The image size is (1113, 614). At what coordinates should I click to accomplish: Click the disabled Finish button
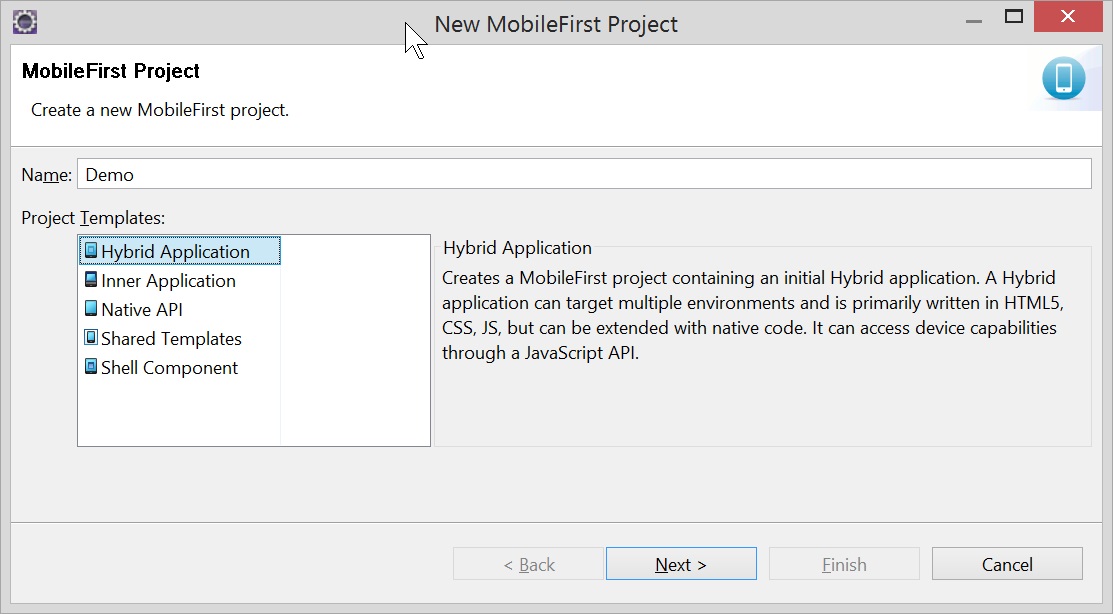(x=843, y=564)
